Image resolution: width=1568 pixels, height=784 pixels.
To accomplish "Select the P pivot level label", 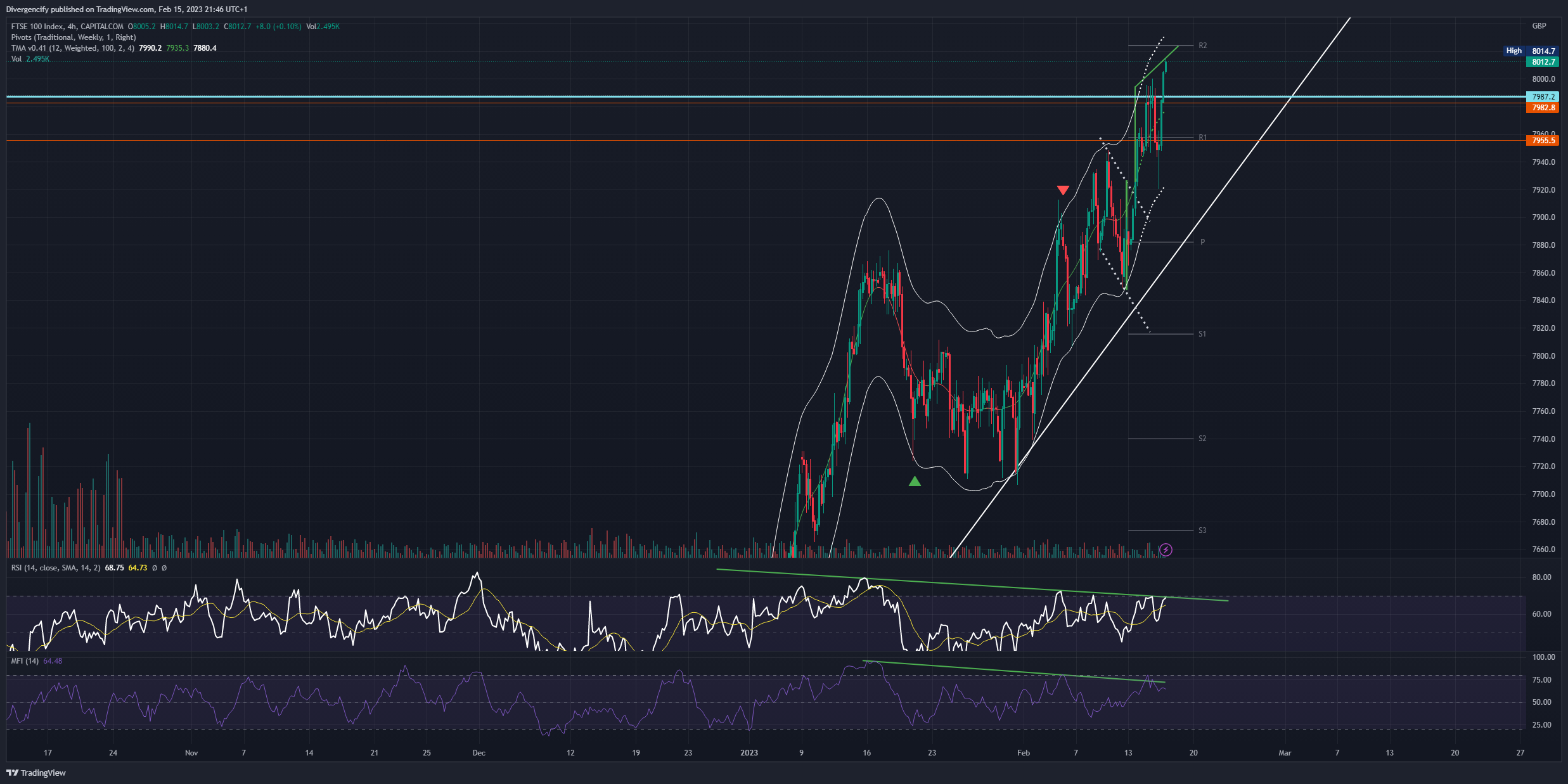I will point(1202,242).
